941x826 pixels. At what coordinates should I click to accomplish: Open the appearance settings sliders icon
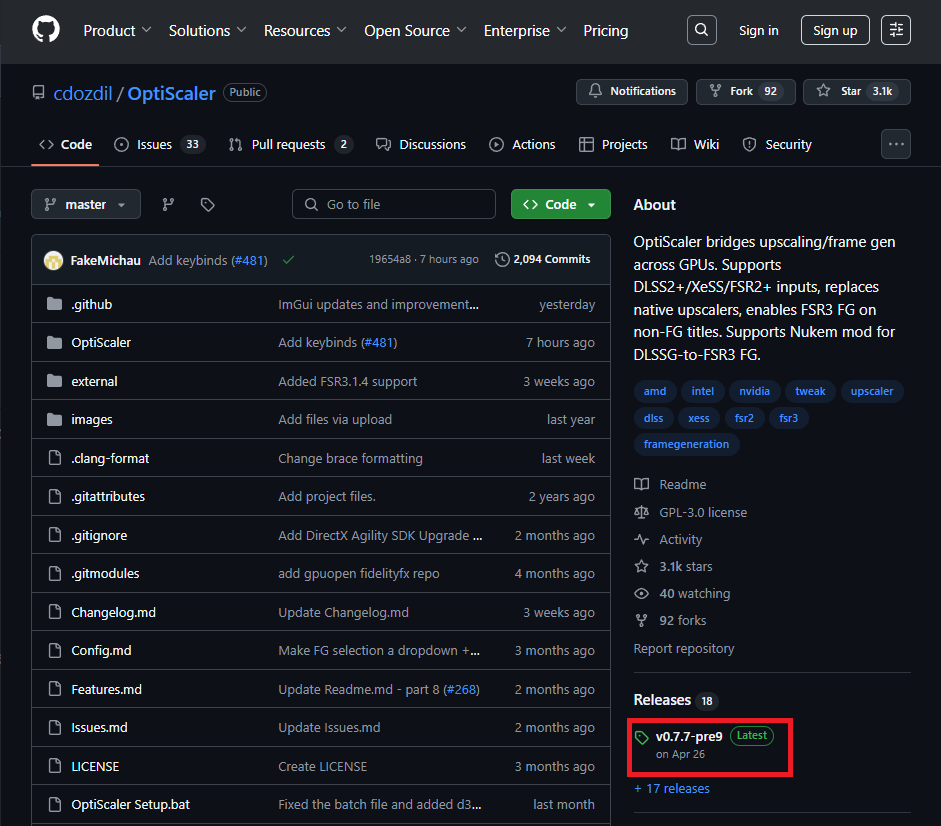pos(895,30)
